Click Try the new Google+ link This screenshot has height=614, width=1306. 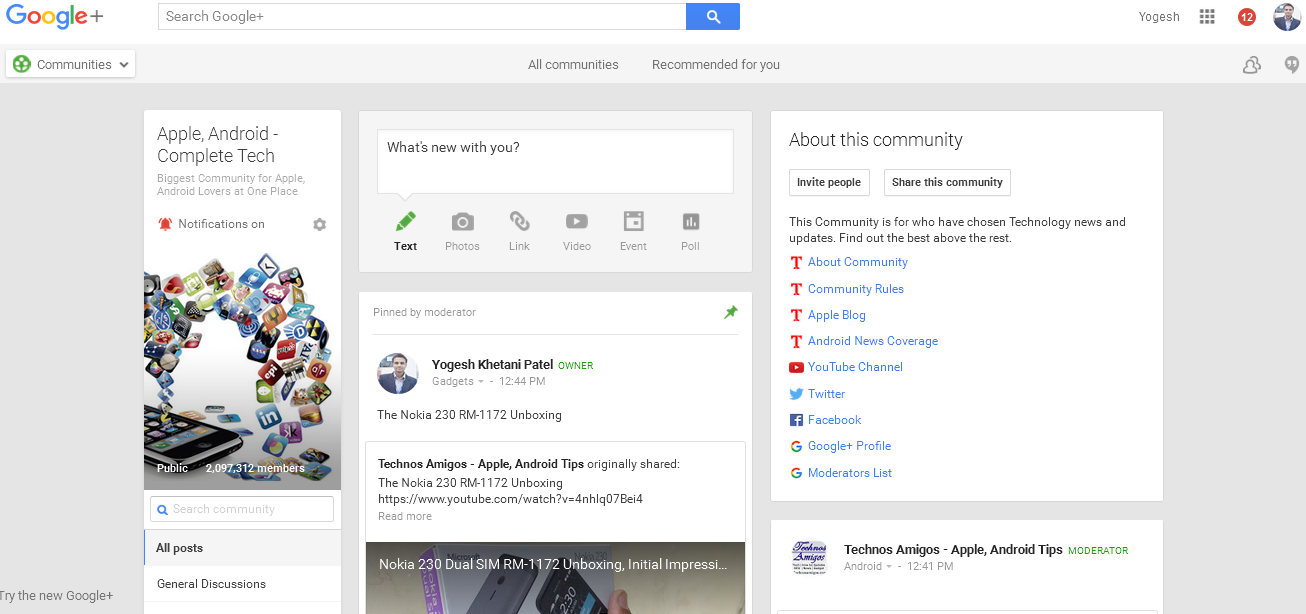(x=57, y=596)
